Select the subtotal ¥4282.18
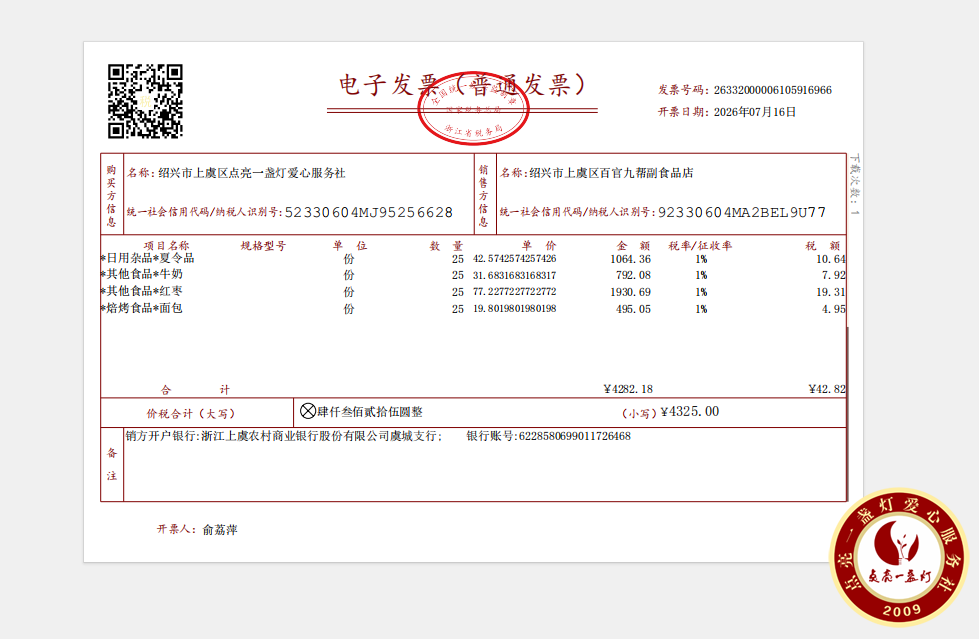 pos(628,389)
